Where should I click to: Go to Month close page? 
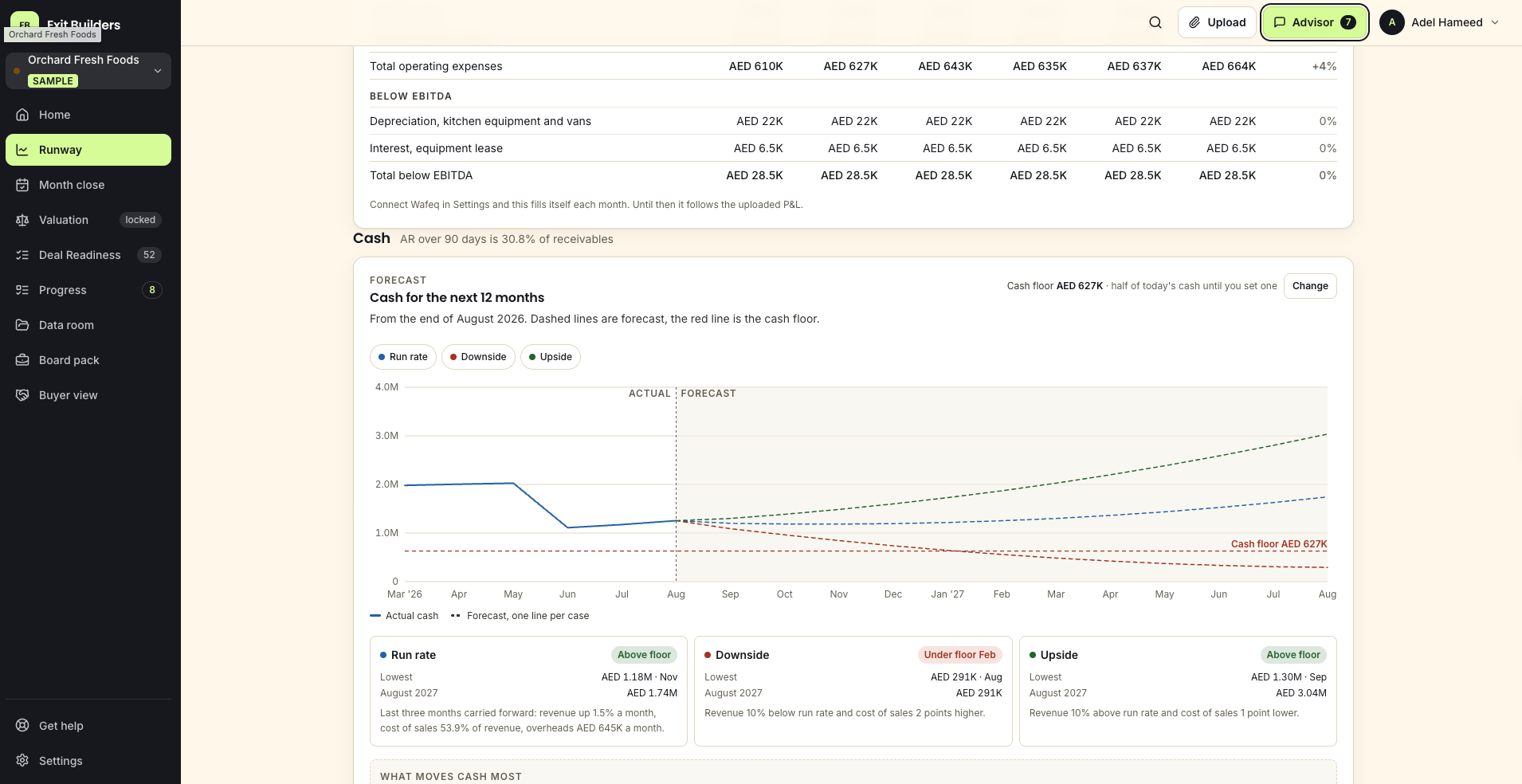pyautogui.click(x=88, y=185)
